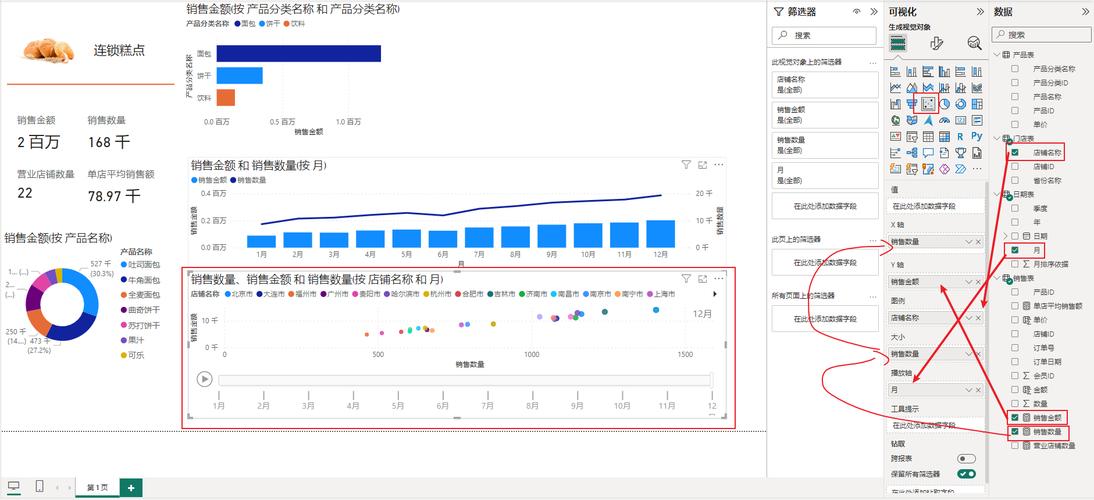
Task: Select the 第1页 page tab
Action: pos(97,487)
